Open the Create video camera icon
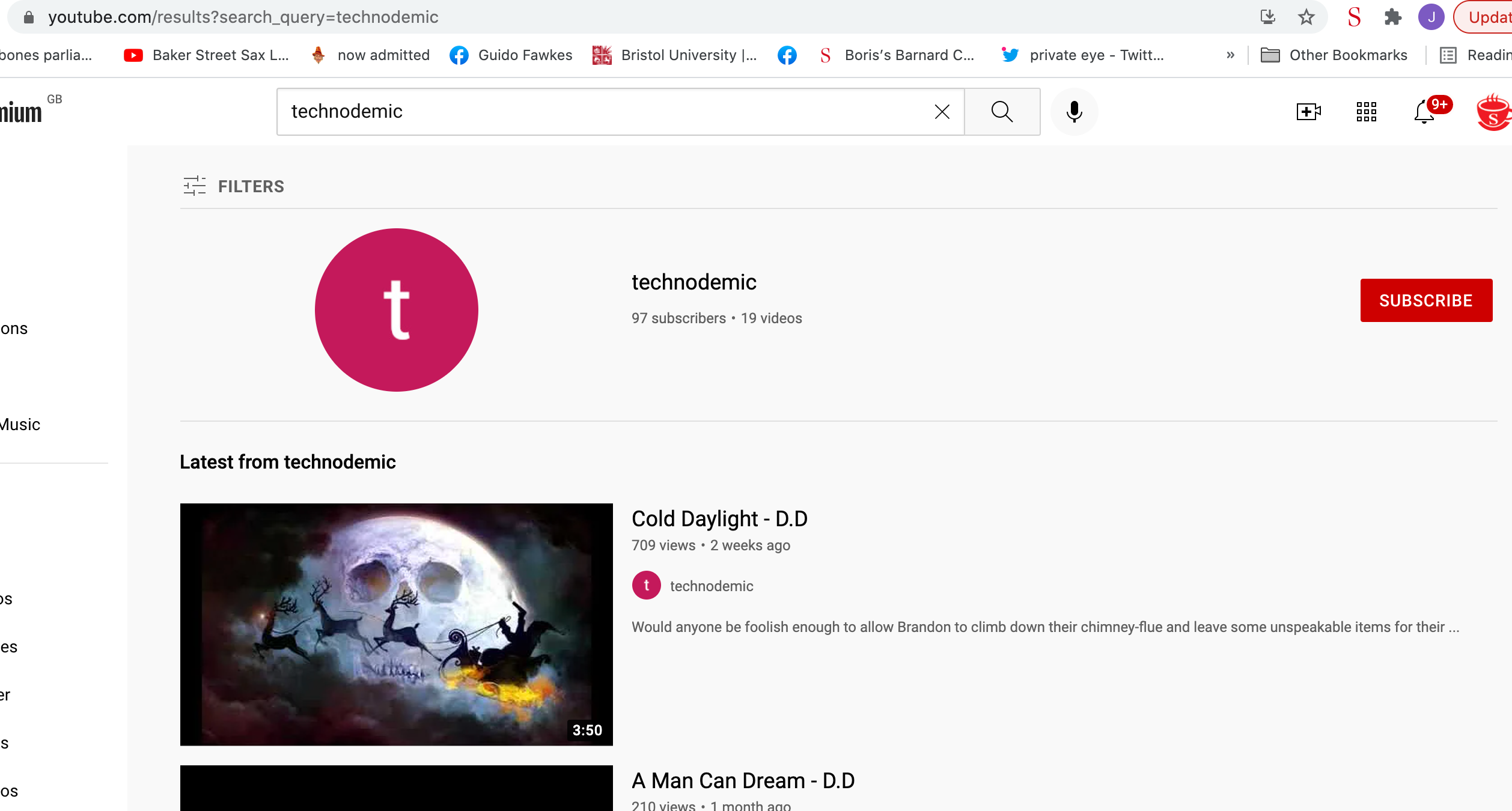The height and width of the screenshot is (811, 1512). (x=1308, y=112)
